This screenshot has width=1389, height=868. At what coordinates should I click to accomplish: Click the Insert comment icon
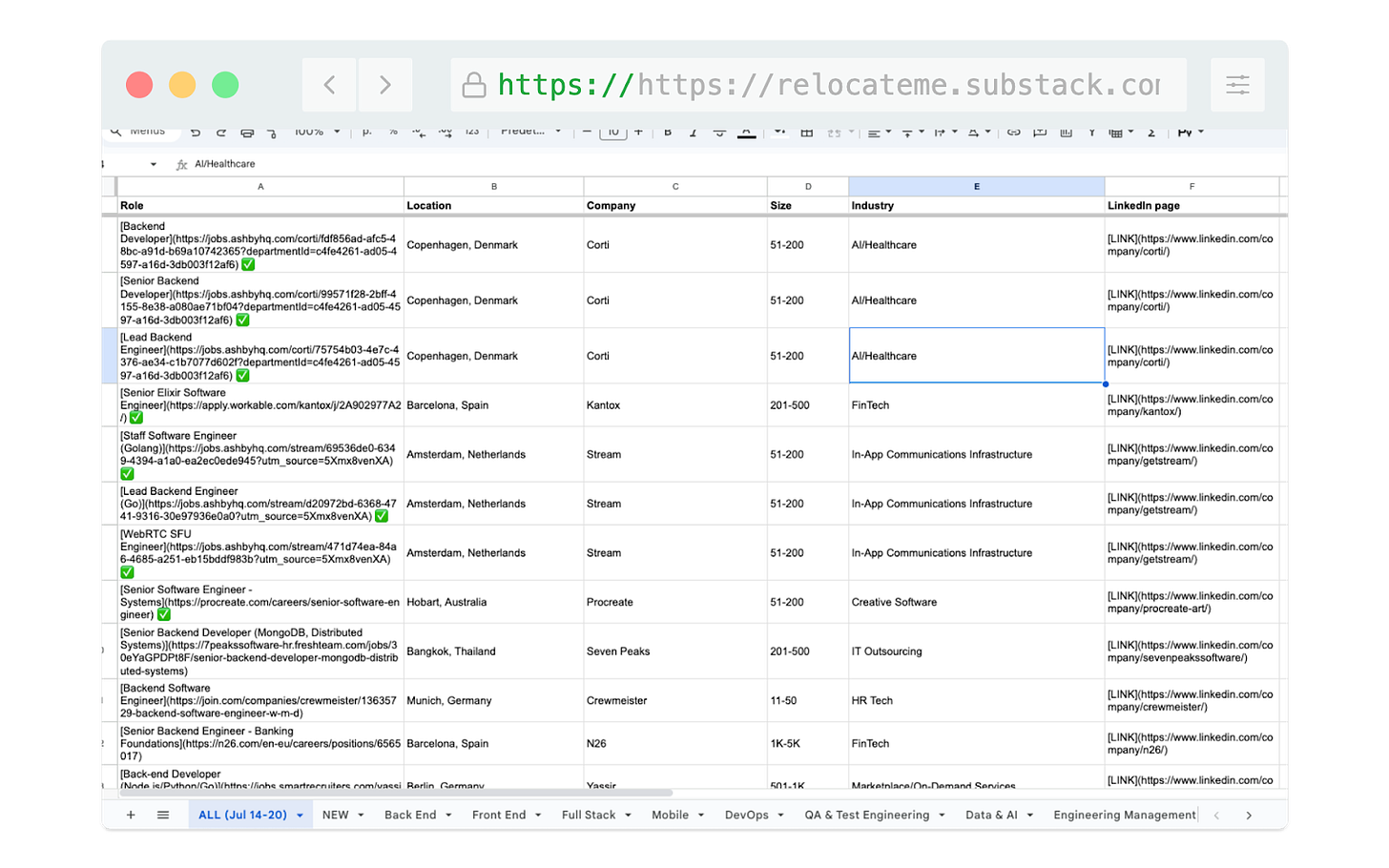1040,133
